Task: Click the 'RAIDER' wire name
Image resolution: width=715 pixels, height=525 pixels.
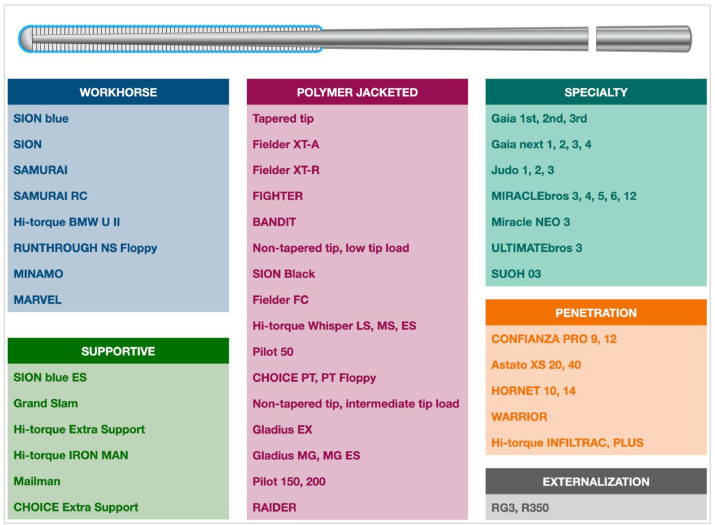Action: click(x=275, y=508)
